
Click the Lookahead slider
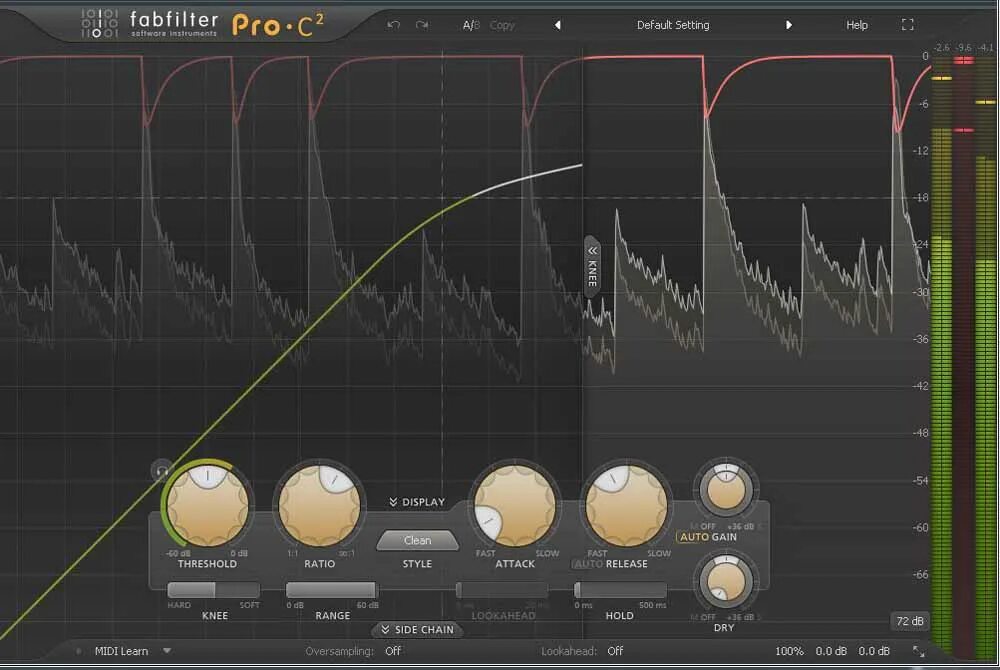[x=503, y=590]
